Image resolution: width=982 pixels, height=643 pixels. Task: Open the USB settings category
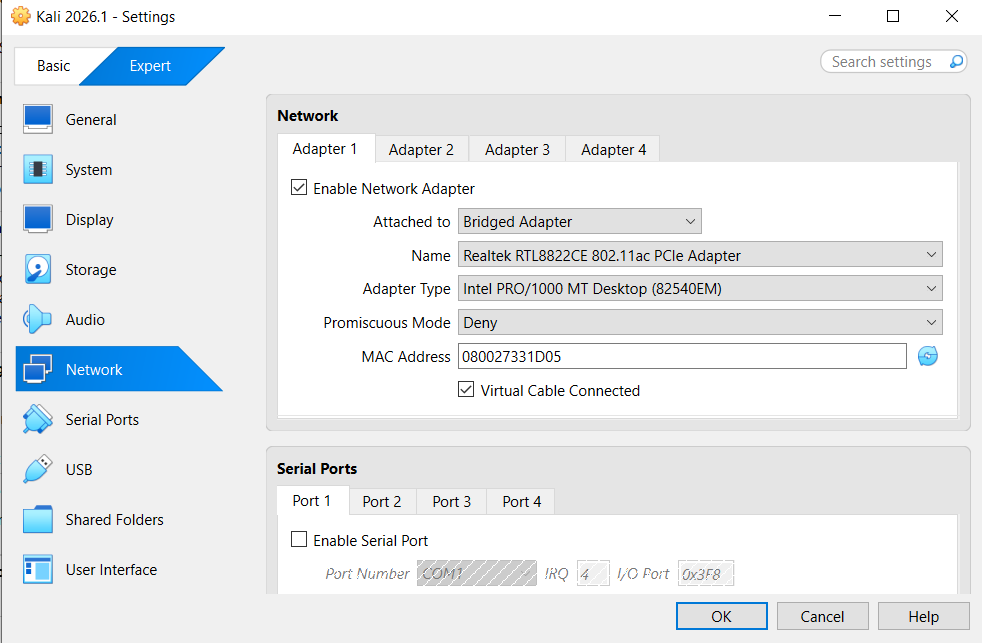click(x=79, y=470)
